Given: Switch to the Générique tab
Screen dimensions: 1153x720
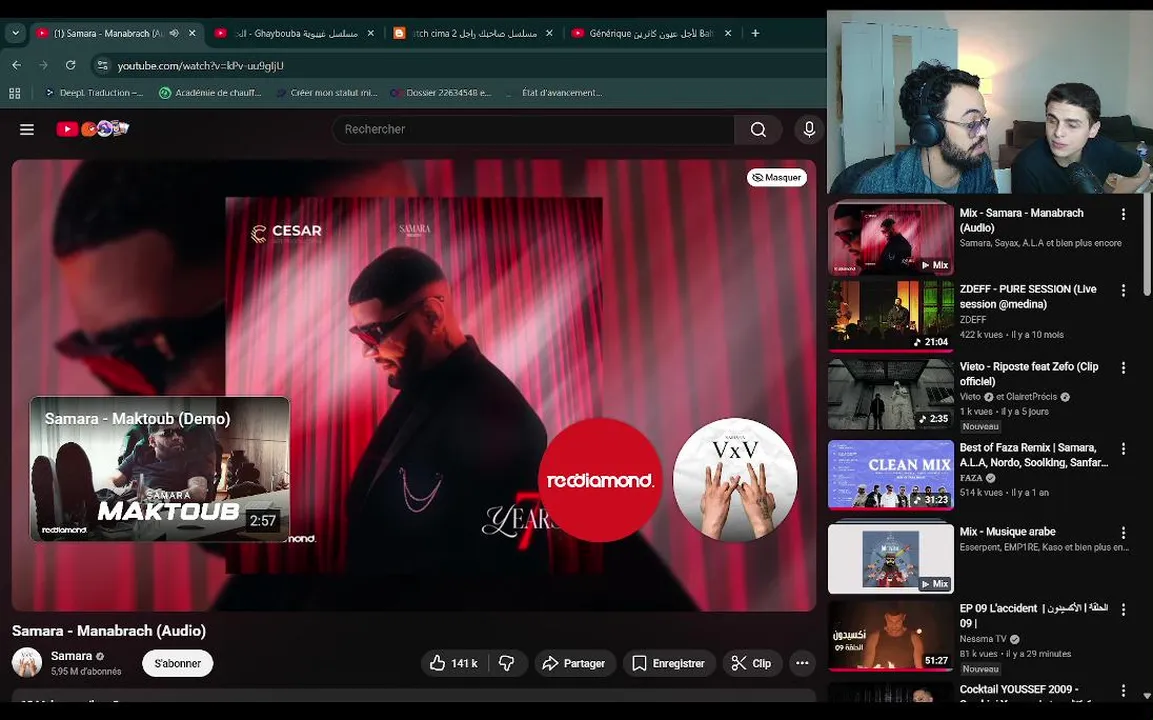Looking at the screenshot, I should click(x=651, y=33).
